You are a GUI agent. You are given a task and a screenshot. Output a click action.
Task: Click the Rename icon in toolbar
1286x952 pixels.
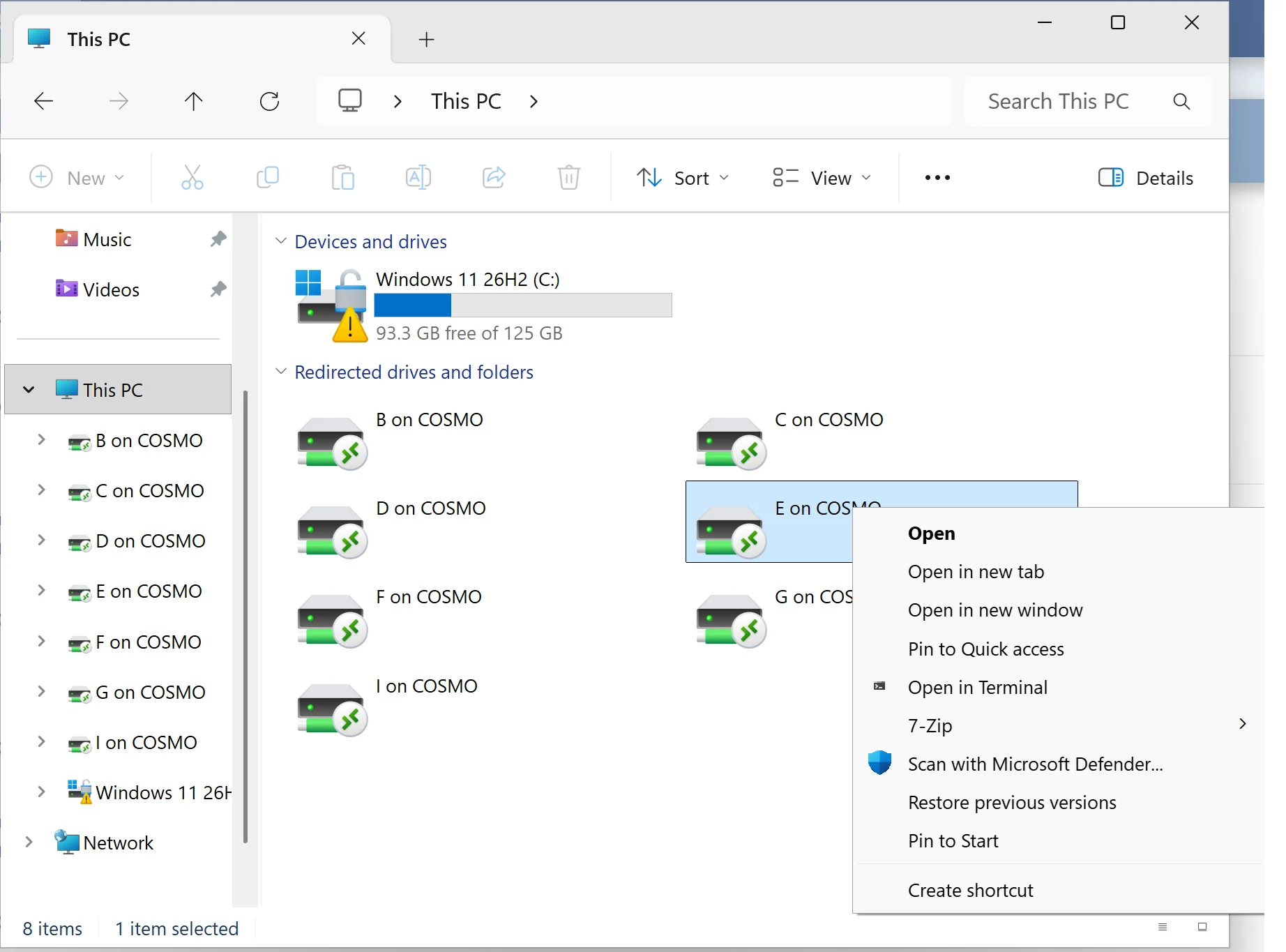(x=418, y=178)
